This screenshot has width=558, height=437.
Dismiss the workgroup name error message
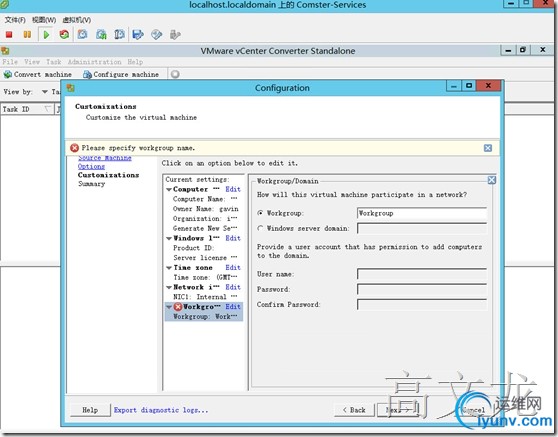(x=488, y=148)
